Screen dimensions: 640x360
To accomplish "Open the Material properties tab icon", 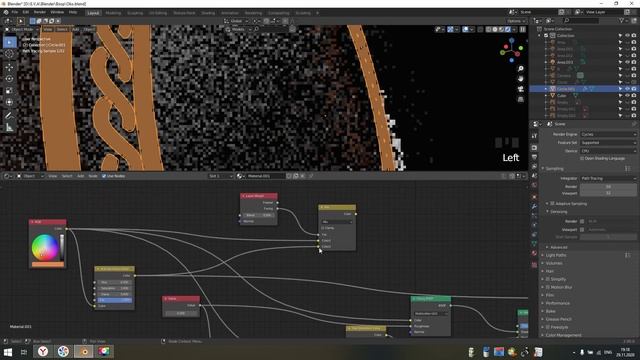I will click(534, 253).
